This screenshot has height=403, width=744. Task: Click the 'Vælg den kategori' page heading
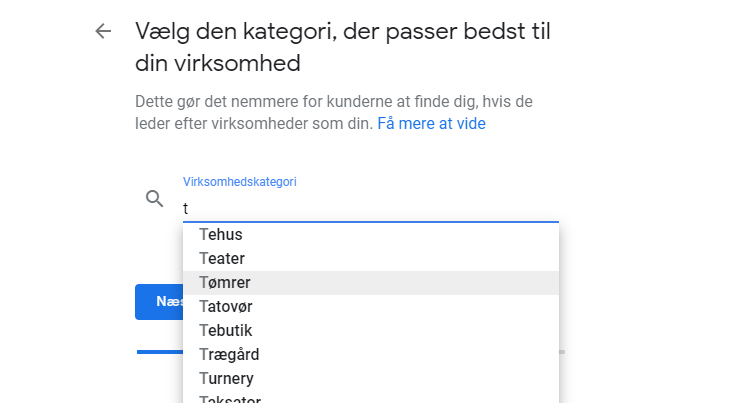pos(343,31)
